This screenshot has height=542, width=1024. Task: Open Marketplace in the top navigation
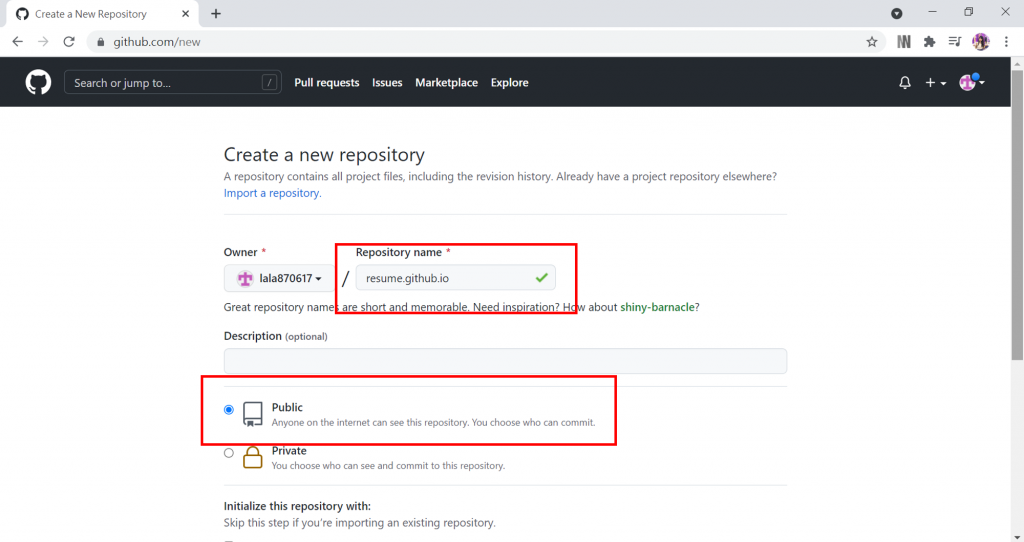click(x=447, y=82)
